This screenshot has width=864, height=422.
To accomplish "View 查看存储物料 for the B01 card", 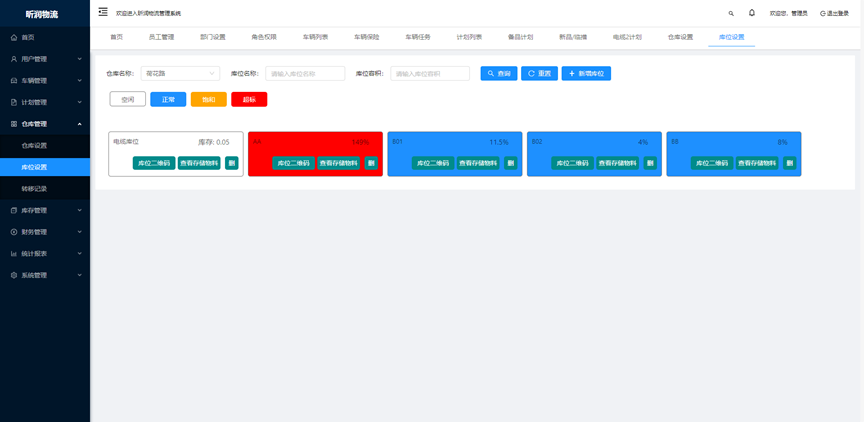I will (x=478, y=163).
